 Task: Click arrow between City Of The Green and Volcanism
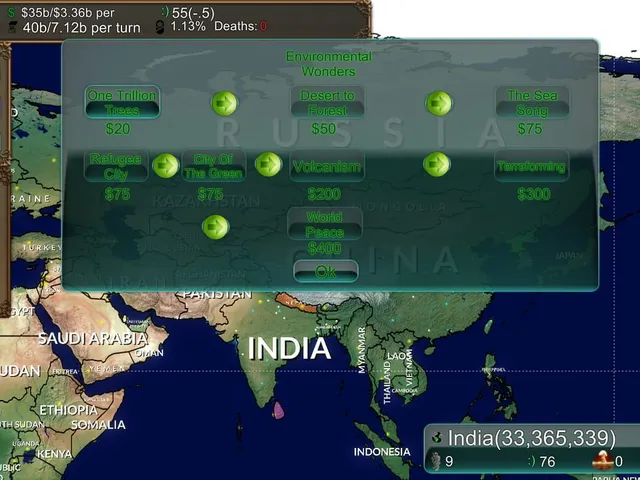point(268,164)
